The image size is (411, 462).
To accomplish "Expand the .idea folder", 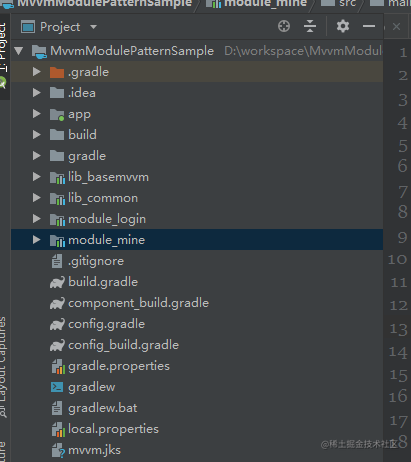I will 37,93.
